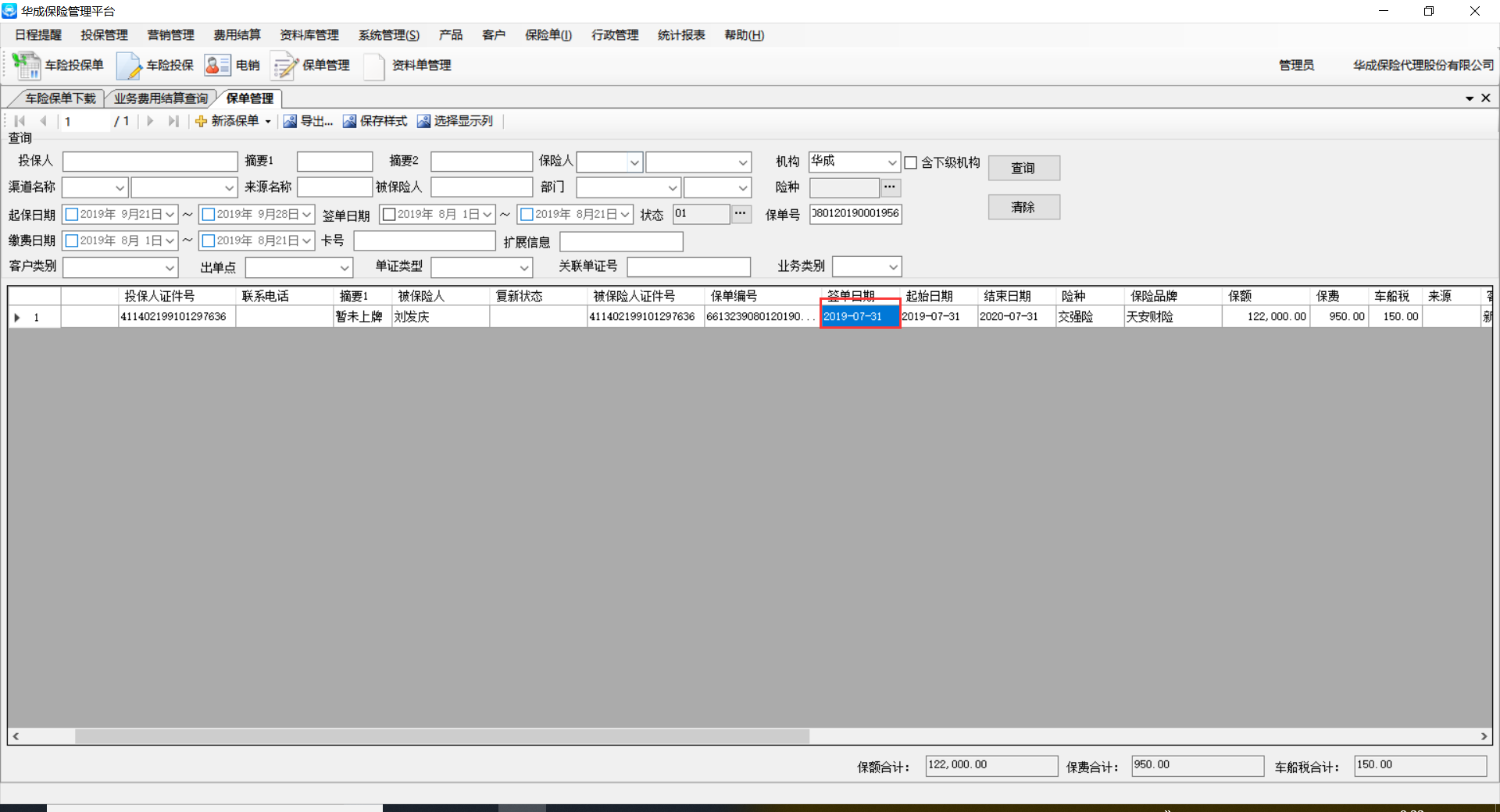This screenshot has width=1500, height=812.
Task: Click the 保存样式 icon
Action: click(349, 121)
